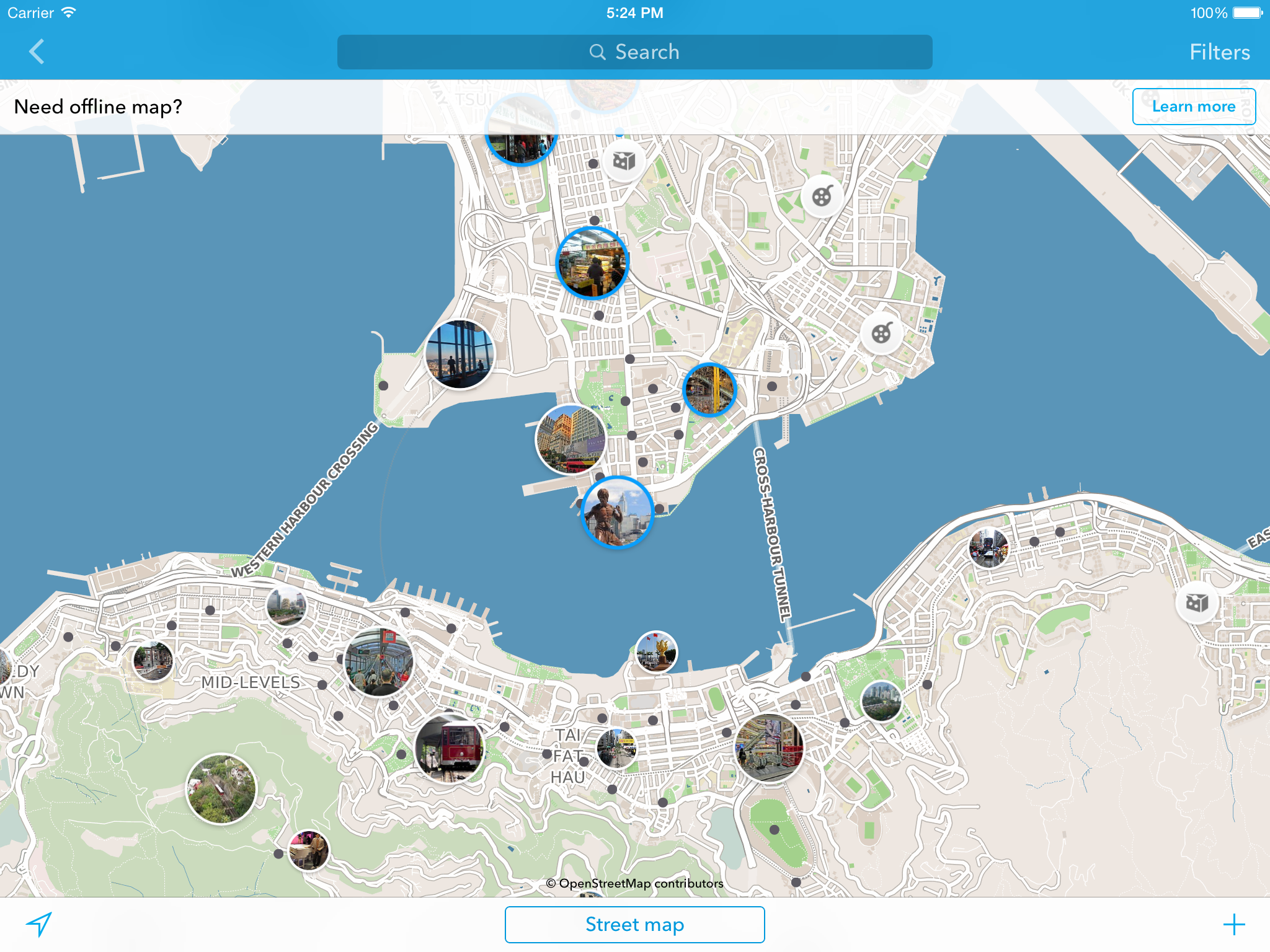Select the colorful scaffolding building photo marker
1270x952 pixels.
coord(710,389)
